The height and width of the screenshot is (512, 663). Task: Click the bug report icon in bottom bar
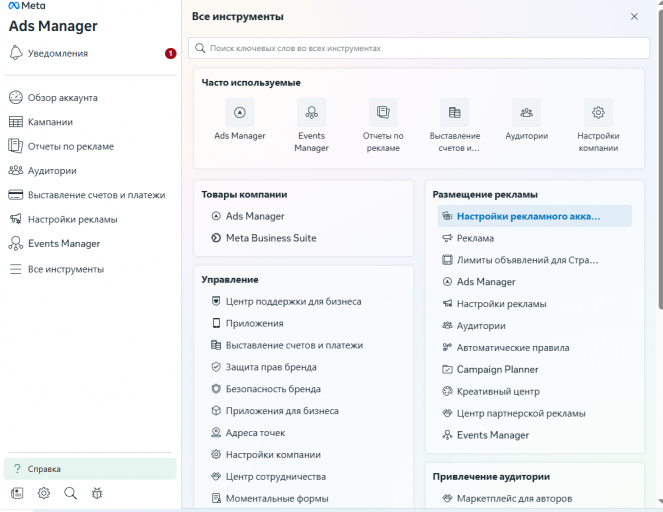97,493
